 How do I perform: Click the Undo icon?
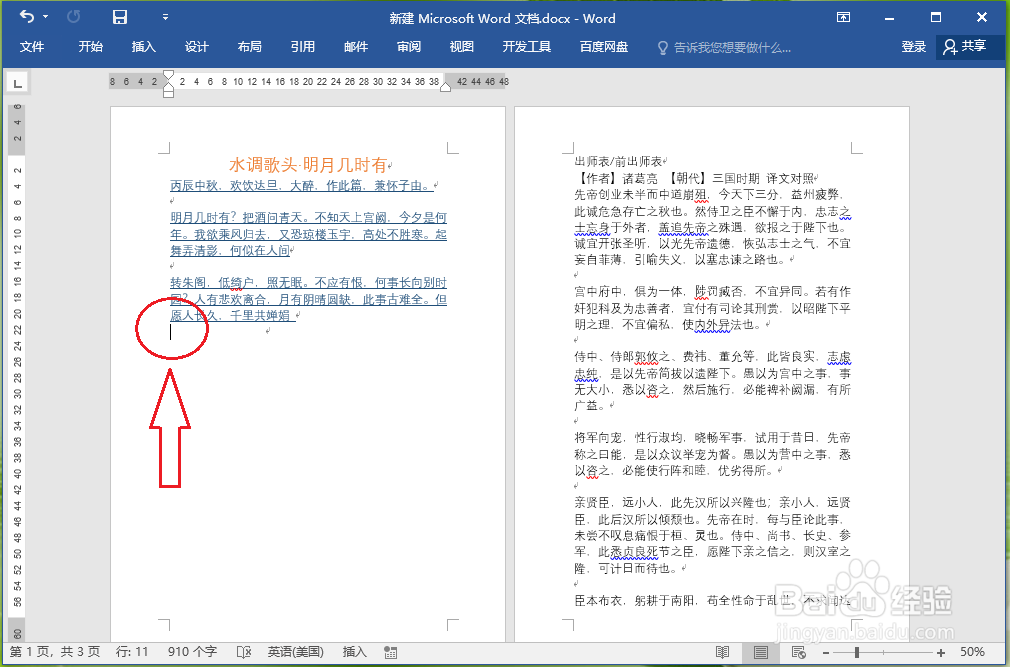(x=27, y=16)
